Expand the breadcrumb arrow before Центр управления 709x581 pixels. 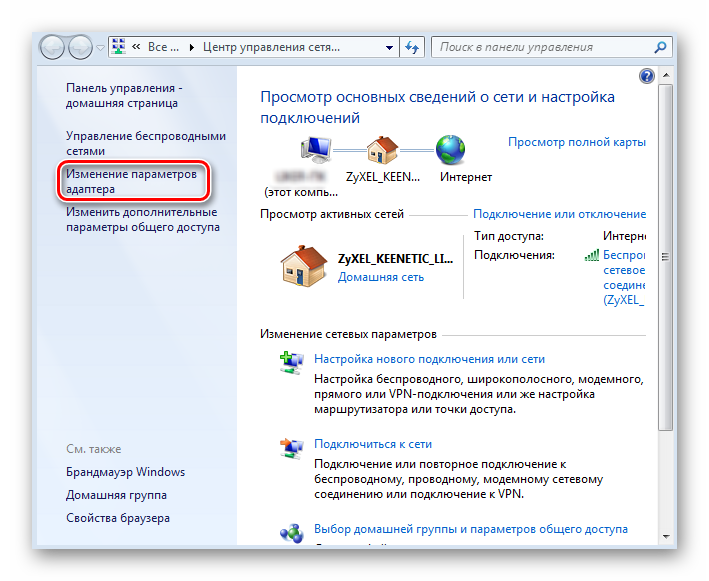click(192, 47)
